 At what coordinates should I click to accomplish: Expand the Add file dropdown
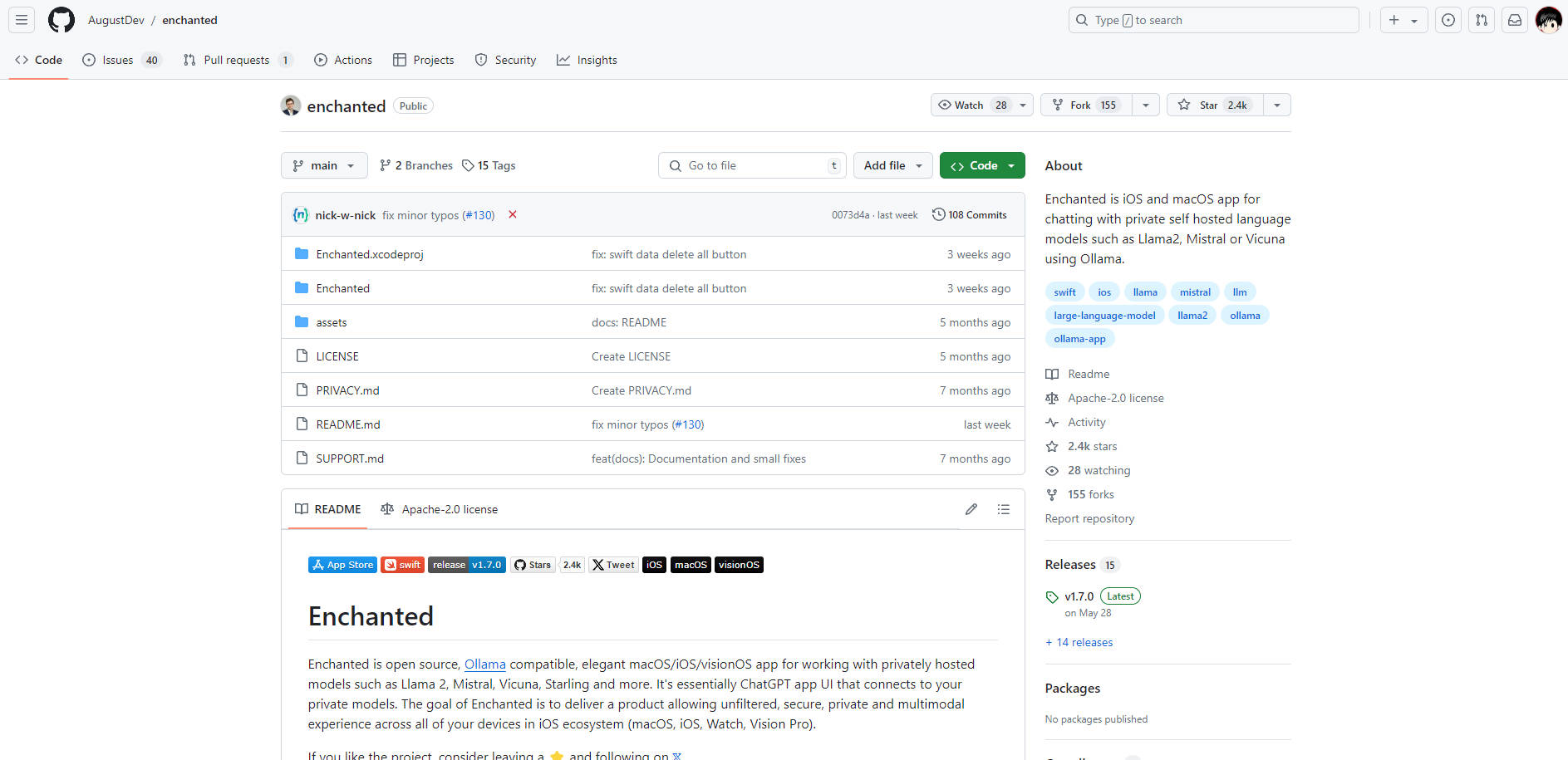coord(892,165)
